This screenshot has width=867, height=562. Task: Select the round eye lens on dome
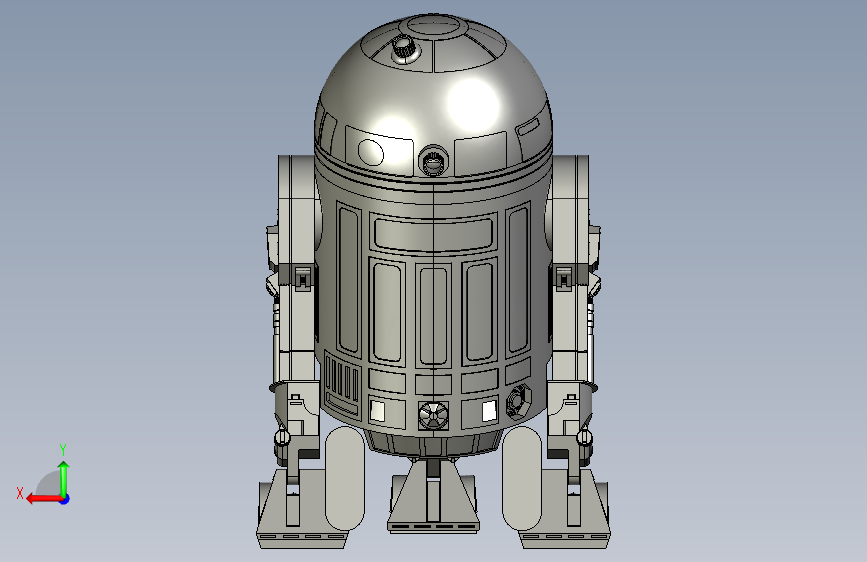434,160
